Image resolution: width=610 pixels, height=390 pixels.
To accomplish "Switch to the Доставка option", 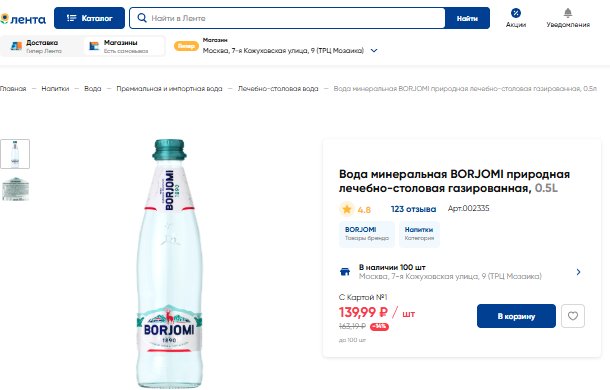I will click(x=42, y=46).
